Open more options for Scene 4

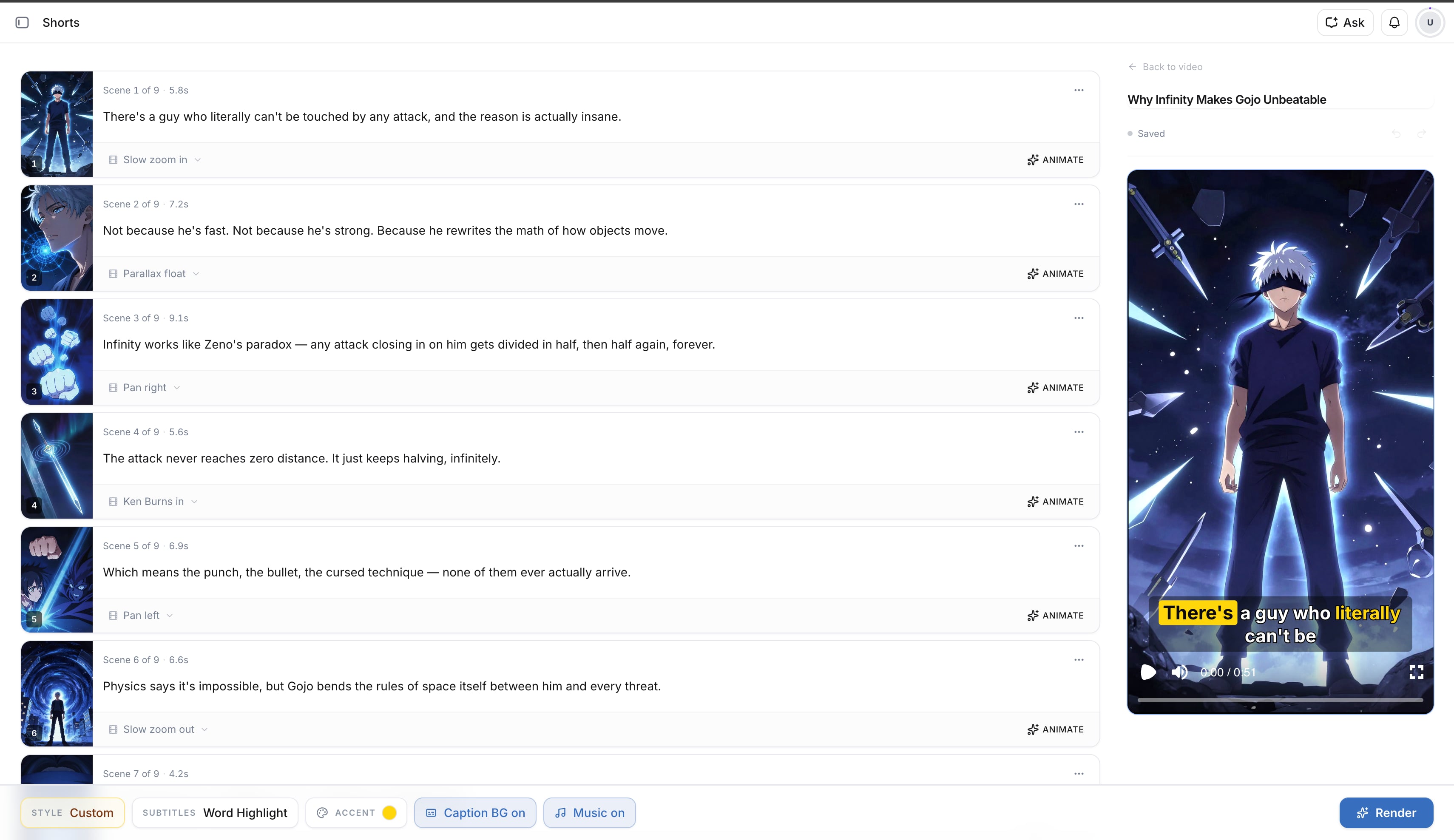coord(1078,432)
